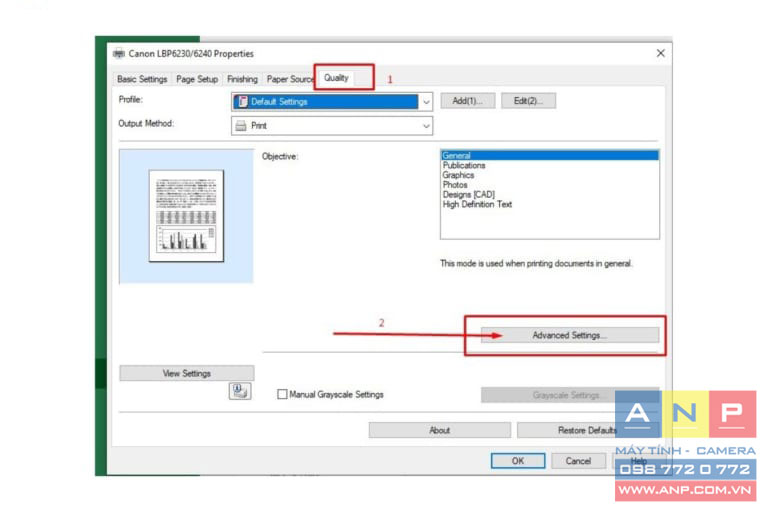Click the Add(1)... profile button
The height and width of the screenshot is (512, 768).
click(x=467, y=101)
